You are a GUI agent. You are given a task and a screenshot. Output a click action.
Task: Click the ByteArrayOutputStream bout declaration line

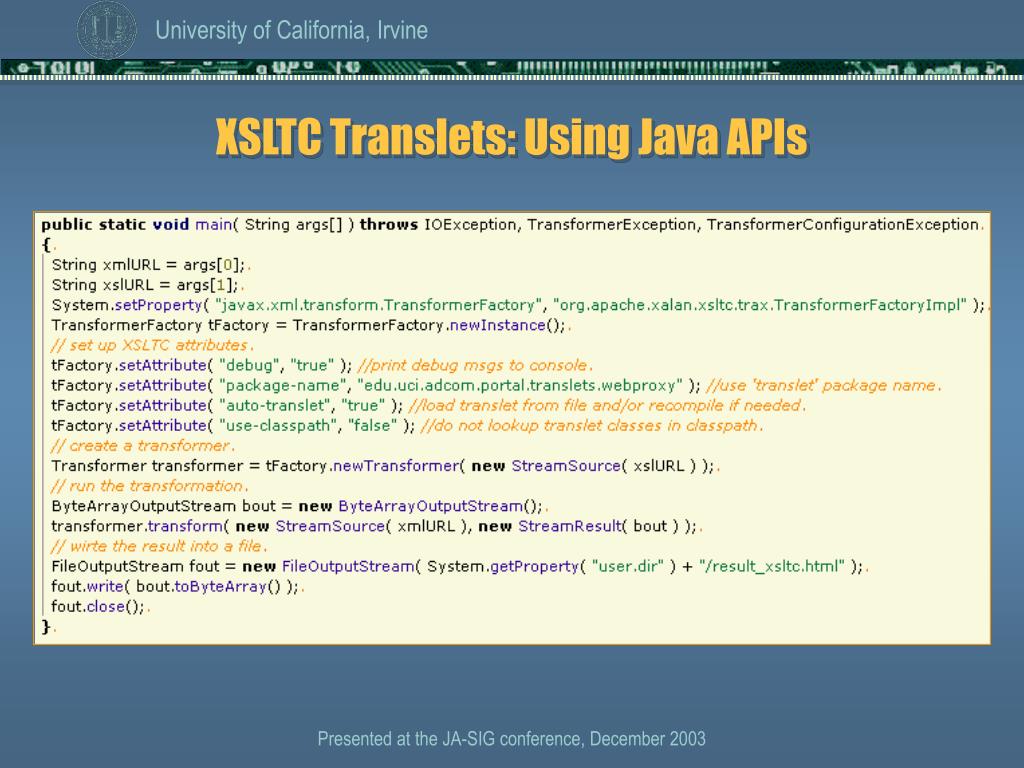tap(298, 506)
